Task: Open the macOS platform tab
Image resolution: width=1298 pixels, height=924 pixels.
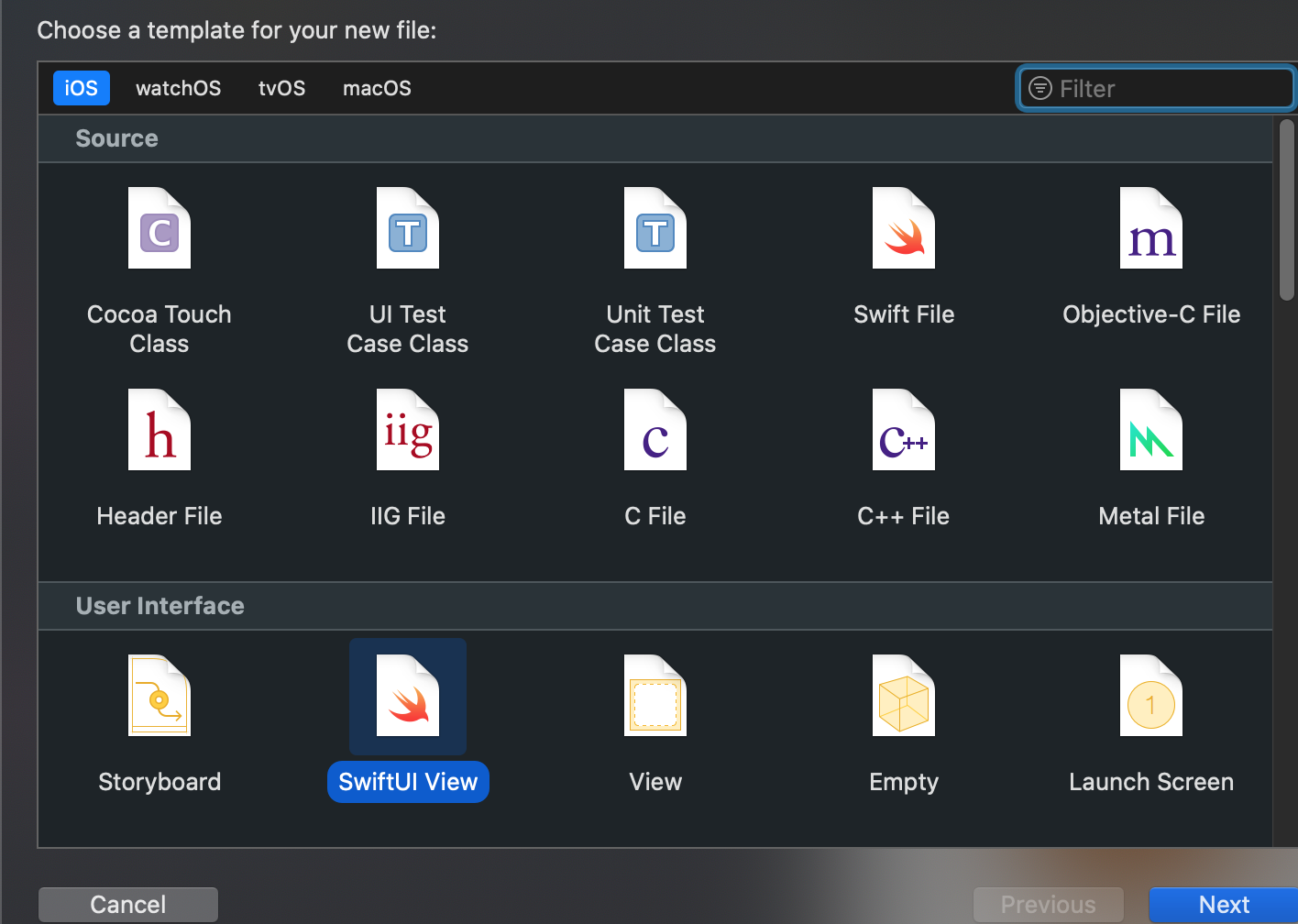Action: (377, 88)
